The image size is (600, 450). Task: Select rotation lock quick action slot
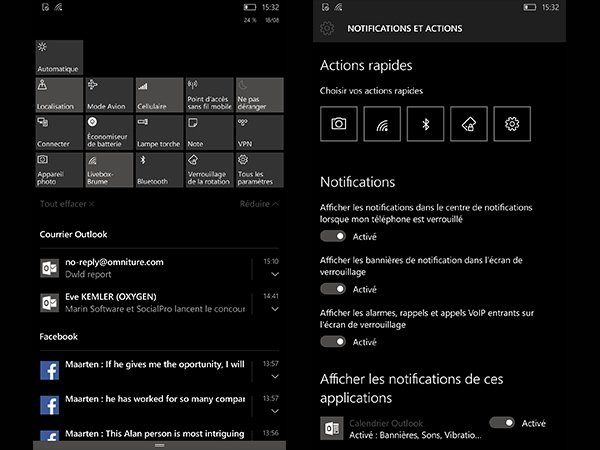(469, 124)
